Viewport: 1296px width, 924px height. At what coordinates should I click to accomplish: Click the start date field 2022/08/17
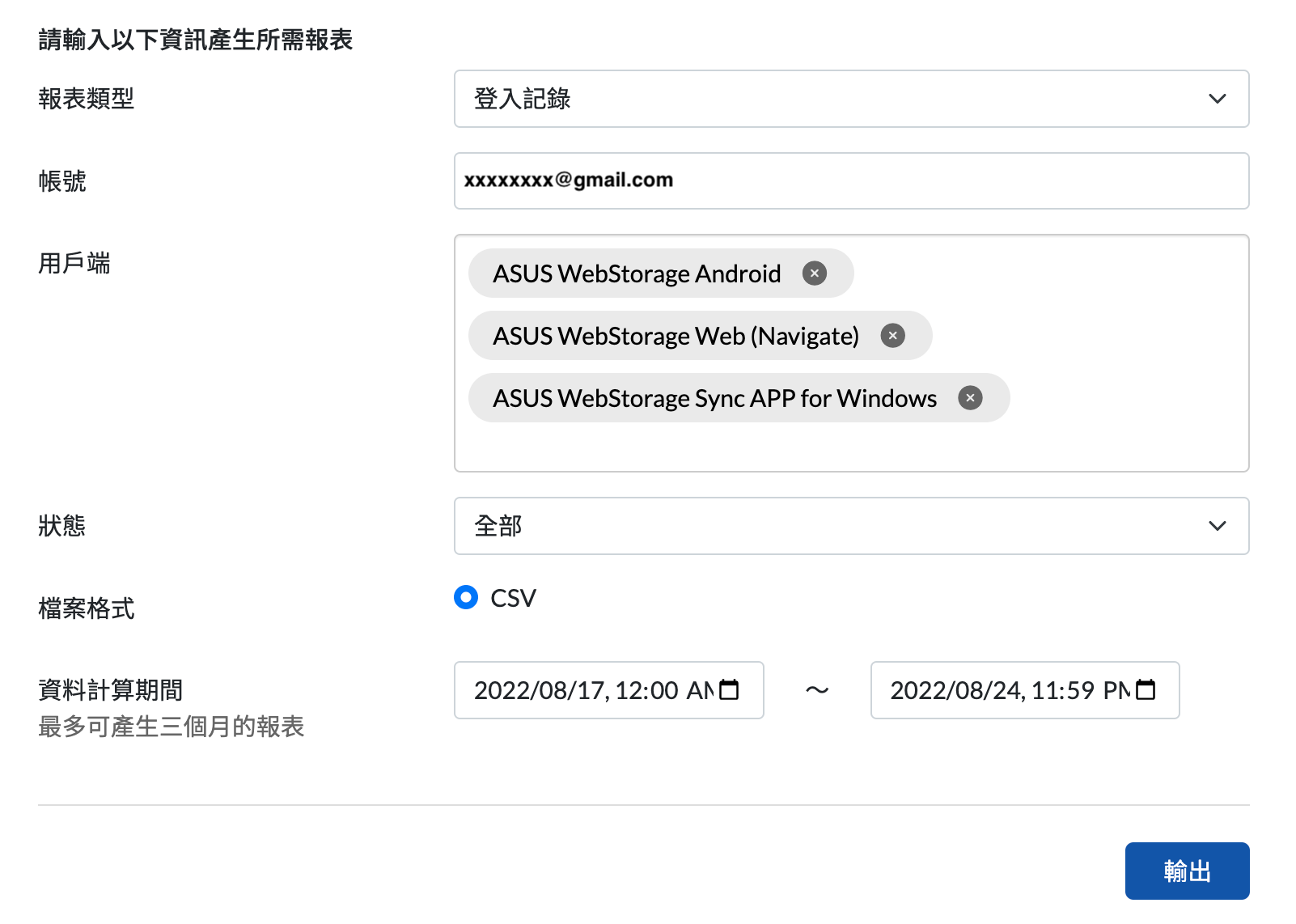pyautogui.click(x=609, y=690)
